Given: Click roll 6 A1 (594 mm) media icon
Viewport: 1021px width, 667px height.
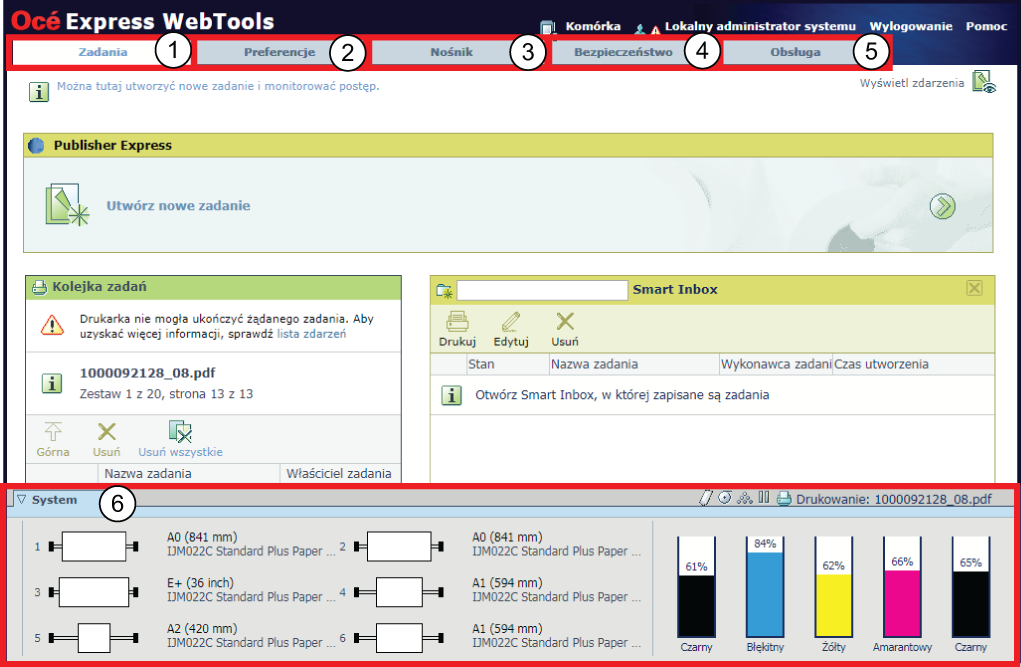Looking at the screenshot, I should point(399,638).
